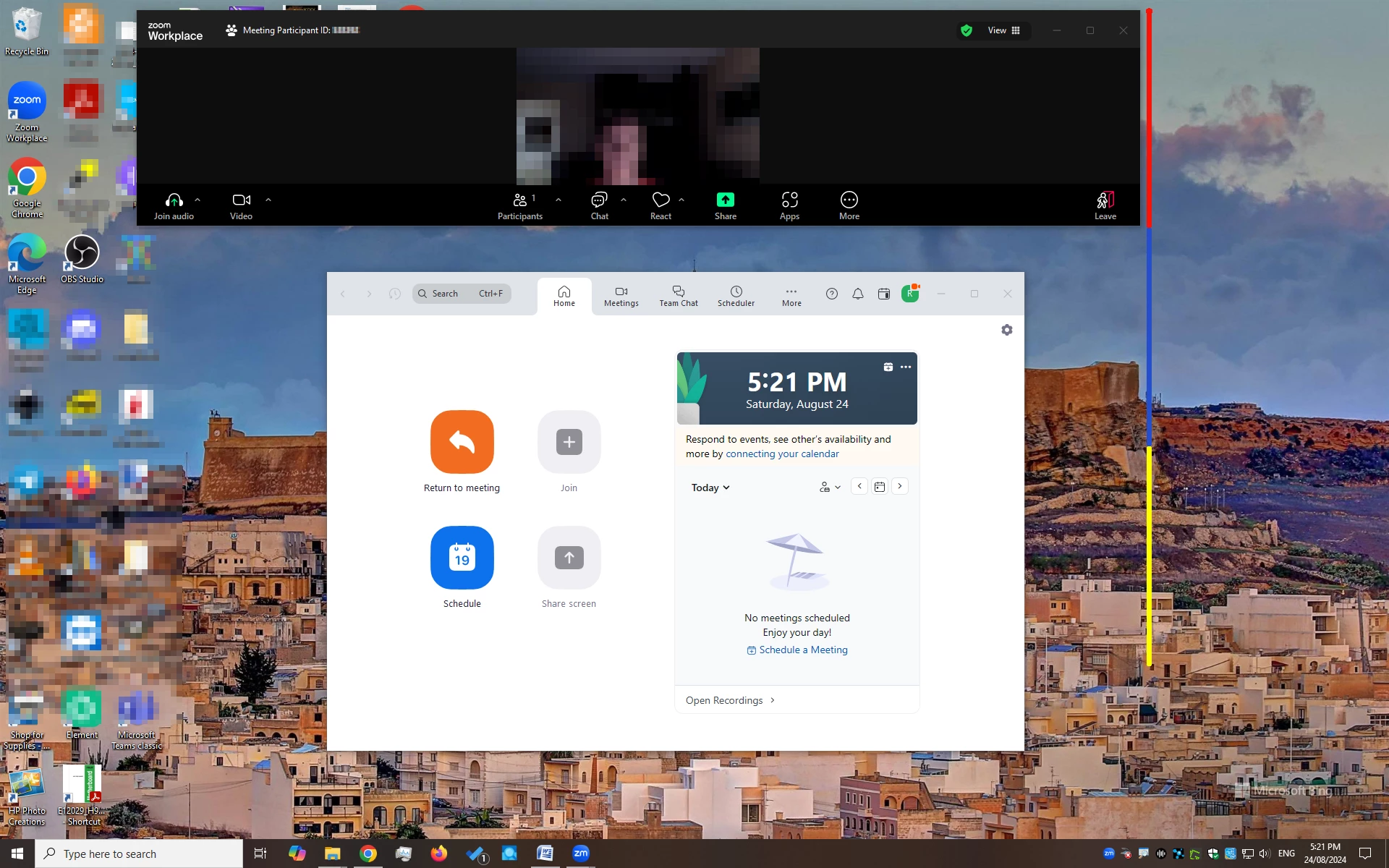
Task: Switch to the Meetings tab
Action: point(621,295)
